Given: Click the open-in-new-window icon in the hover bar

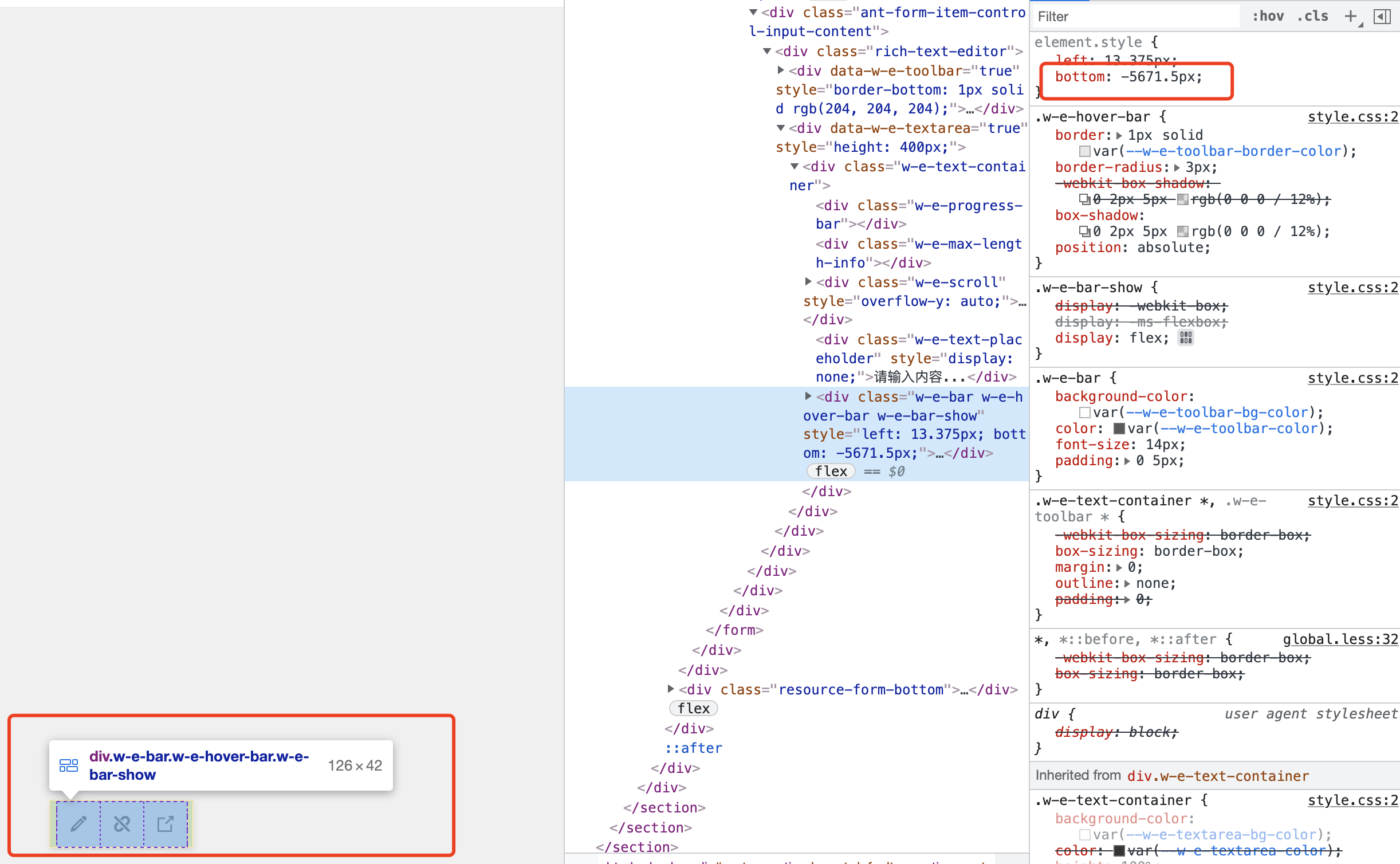Looking at the screenshot, I should click(165, 825).
